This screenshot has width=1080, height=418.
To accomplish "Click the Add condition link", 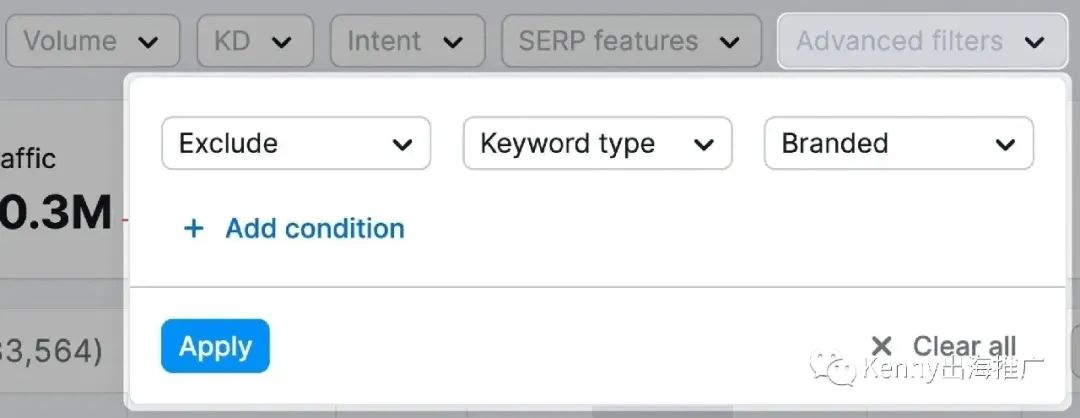I will tap(315, 229).
